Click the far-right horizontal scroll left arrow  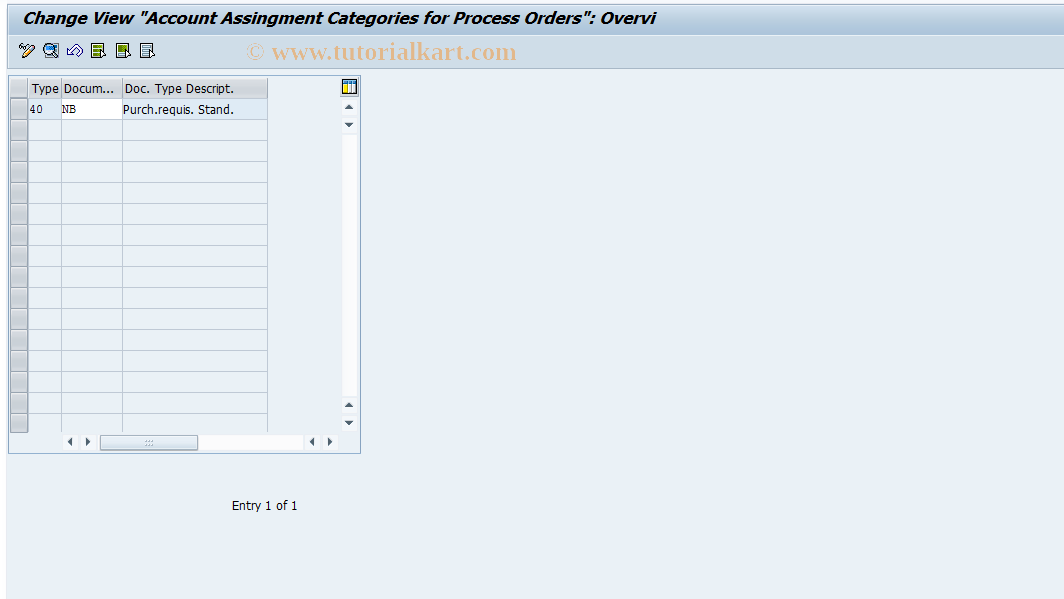pyautogui.click(x=312, y=442)
